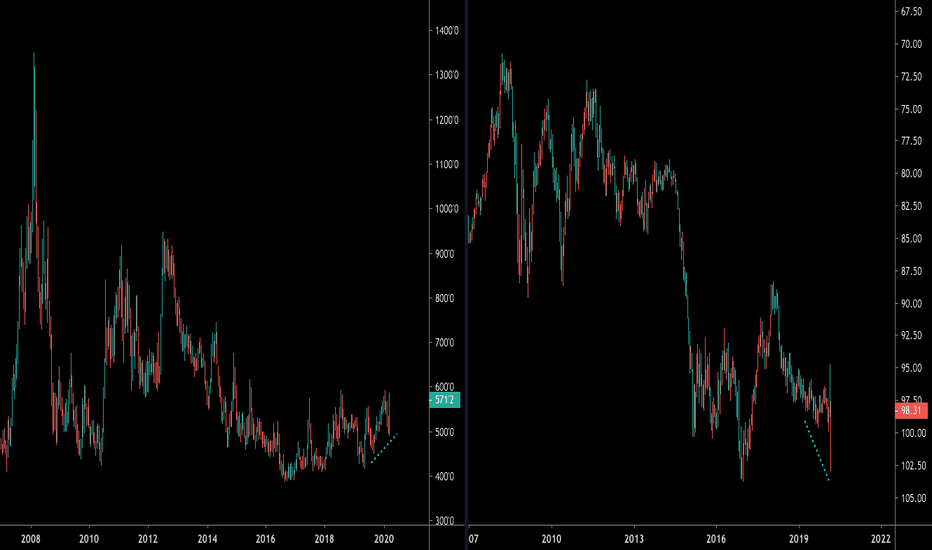Screen dimensions: 932x550
Task: Click the 1400'0 price axis label
Action: pyautogui.click(x=447, y=30)
